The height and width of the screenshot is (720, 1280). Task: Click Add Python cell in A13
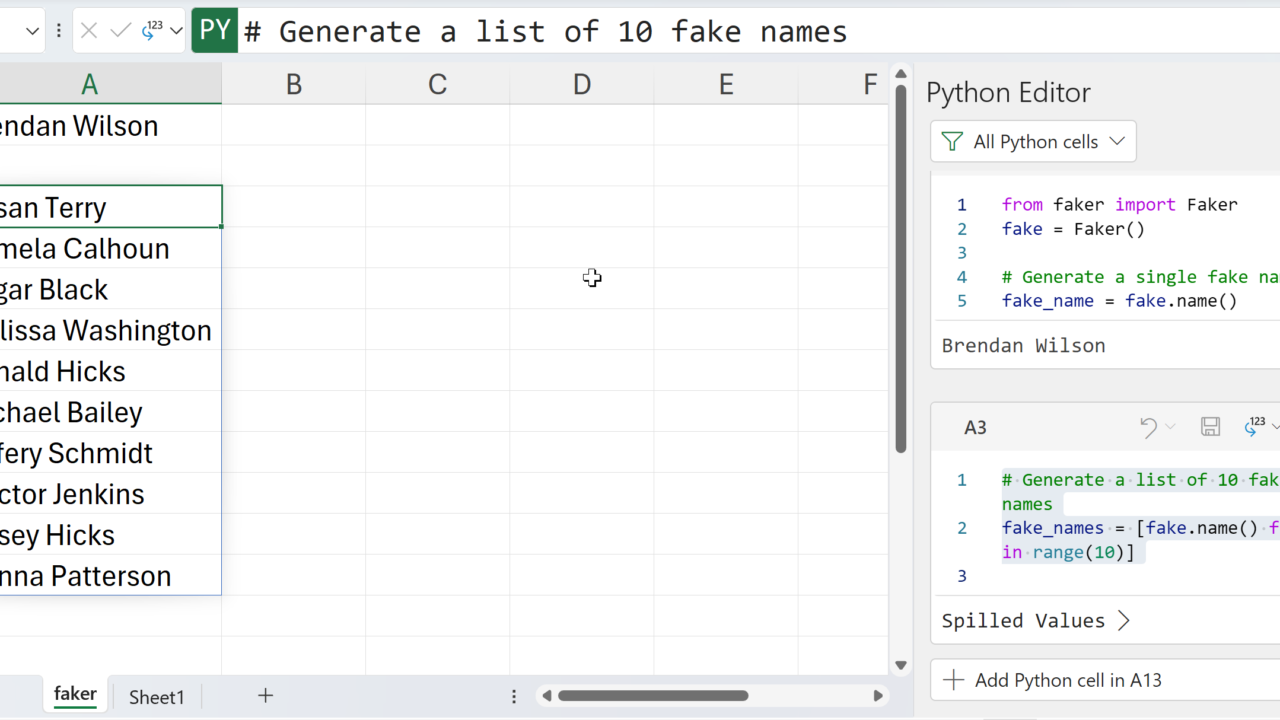[1054, 681]
